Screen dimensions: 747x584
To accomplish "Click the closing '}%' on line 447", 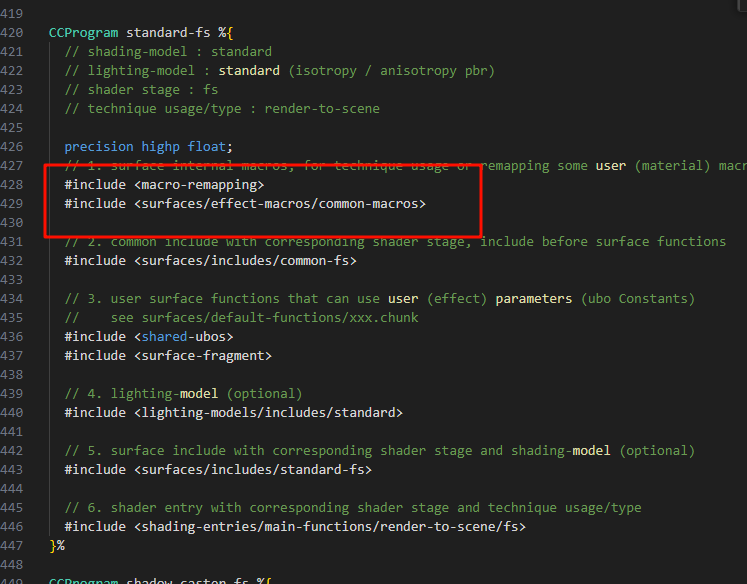I will tap(57, 545).
